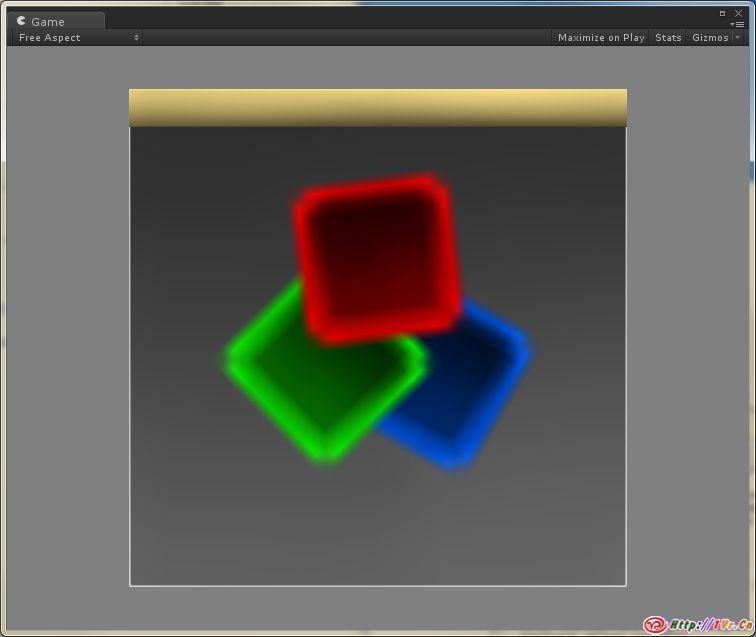
Task: Click the gold bar atop the game view
Action: pos(377,107)
